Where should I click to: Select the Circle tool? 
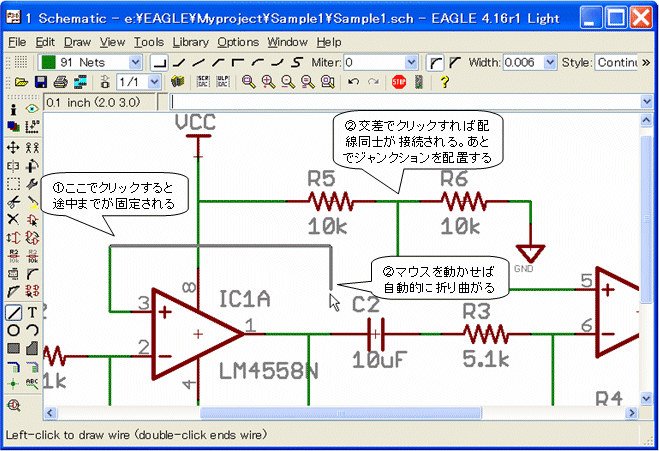coord(13,330)
